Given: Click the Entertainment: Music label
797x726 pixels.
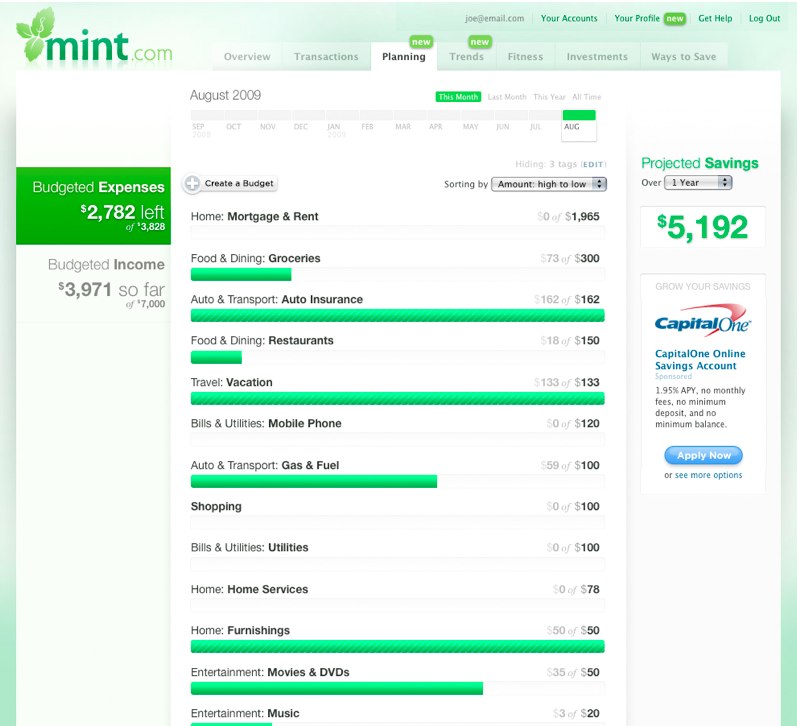Looking at the screenshot, I should coord(245,713).
